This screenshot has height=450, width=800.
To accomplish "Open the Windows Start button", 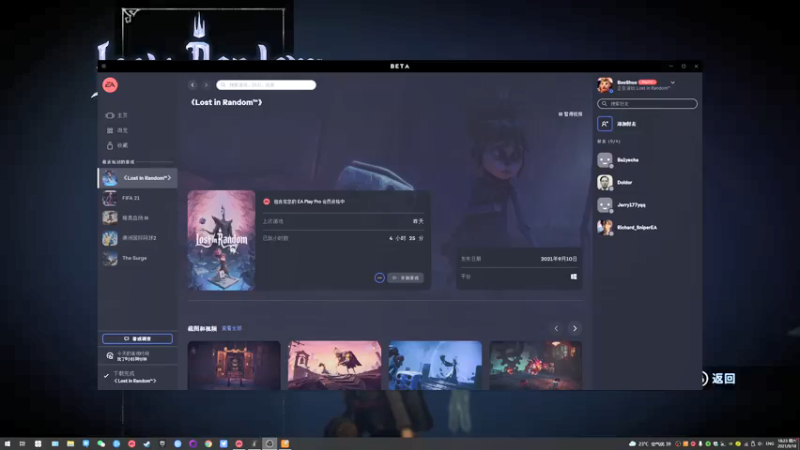I will pyautogui.click(x=7, y=444).
